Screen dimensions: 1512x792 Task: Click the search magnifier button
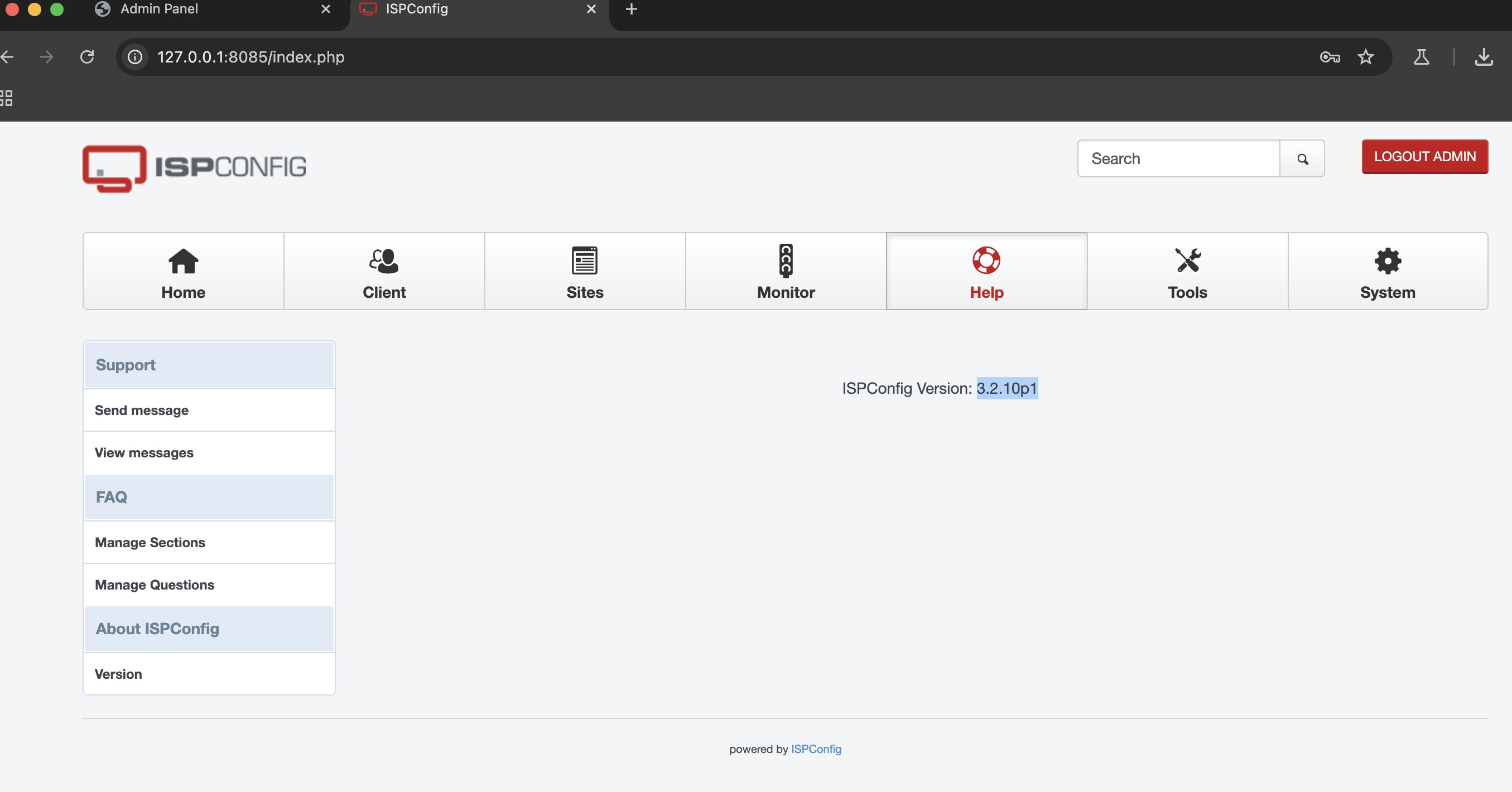[x=1302, y=159]
